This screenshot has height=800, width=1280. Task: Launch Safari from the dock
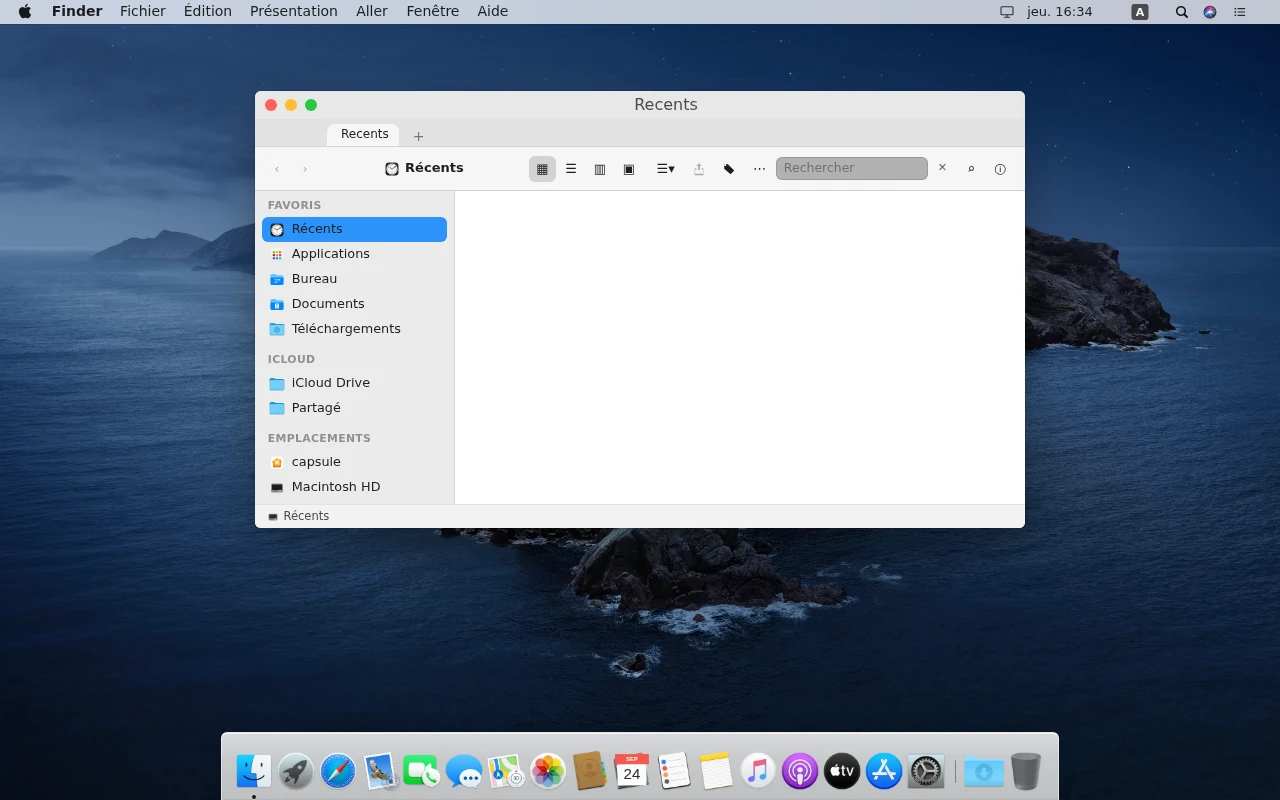tap(338, 771)
